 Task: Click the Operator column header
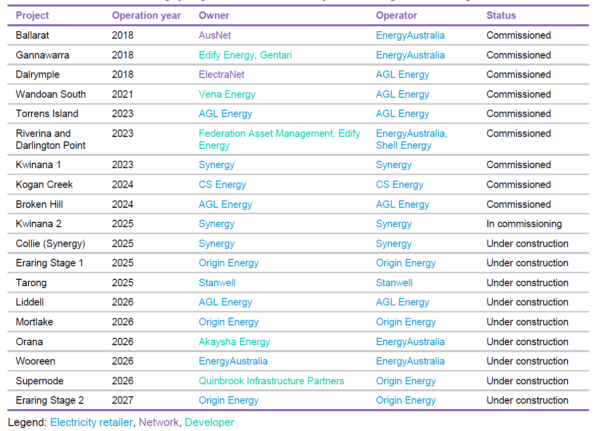click(396, 15)
